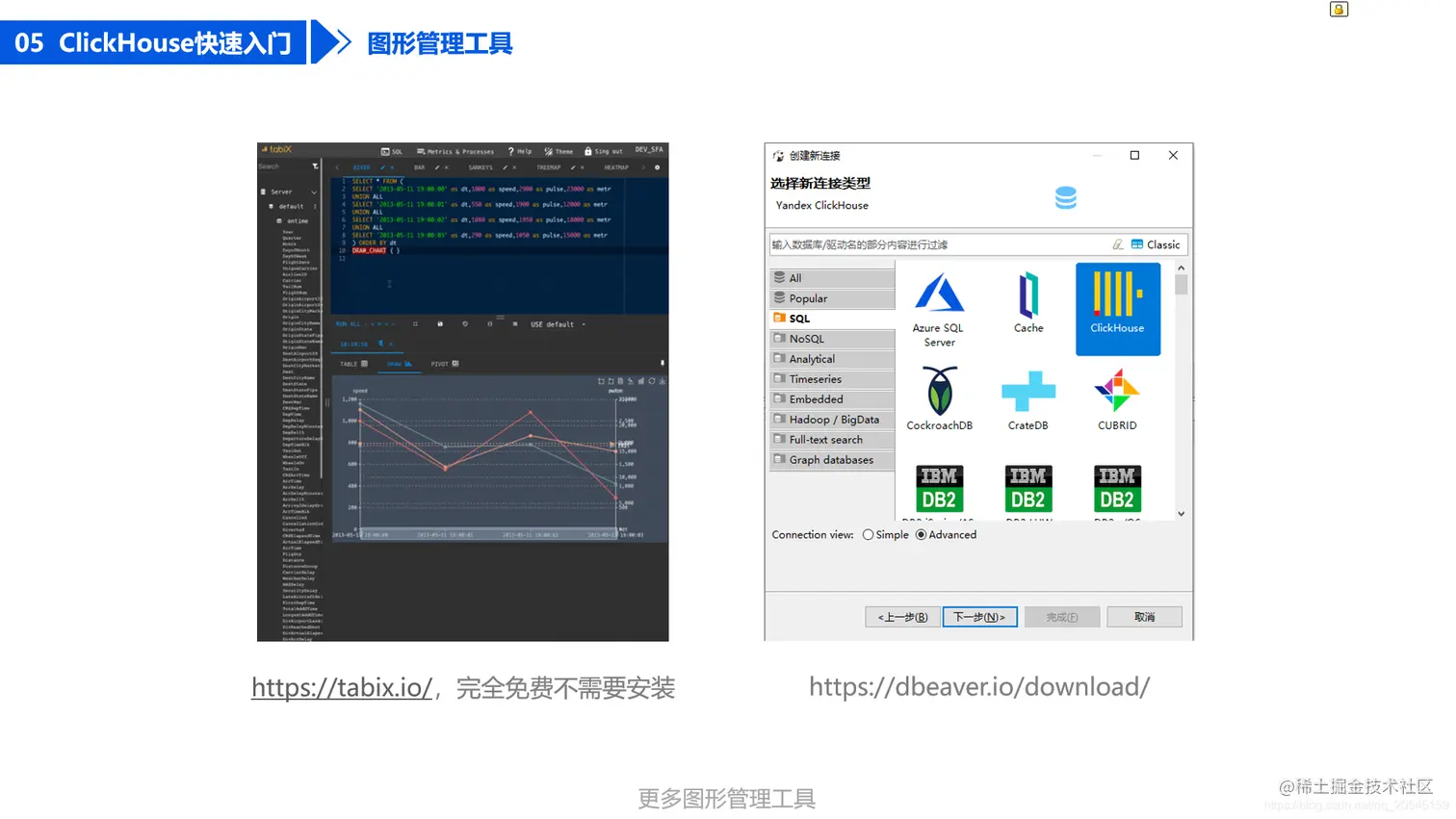Screen dimensions: 1456x819
Task: Choose the Azure SQL Server driver
Action: tap(939, 310)
